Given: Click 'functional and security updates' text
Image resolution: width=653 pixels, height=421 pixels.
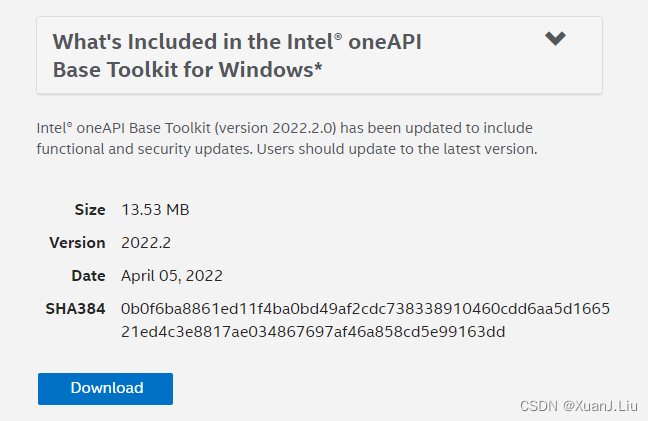Looking at the screenshot, I should coord(140,149).
